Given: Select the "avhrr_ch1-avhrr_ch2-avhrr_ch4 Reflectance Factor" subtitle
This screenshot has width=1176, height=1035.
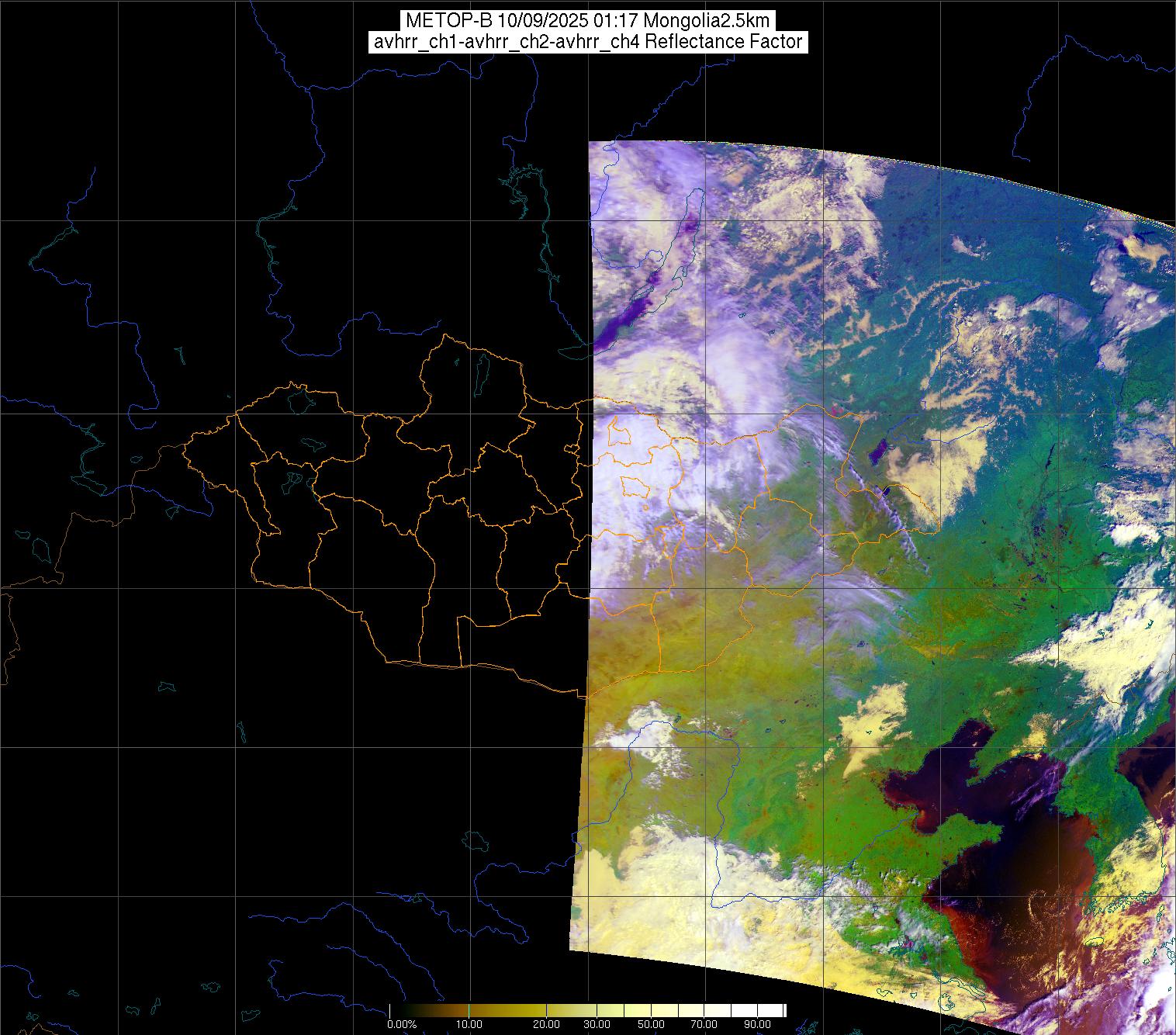Looking at the screenshot, I should (x=588, y=42).
